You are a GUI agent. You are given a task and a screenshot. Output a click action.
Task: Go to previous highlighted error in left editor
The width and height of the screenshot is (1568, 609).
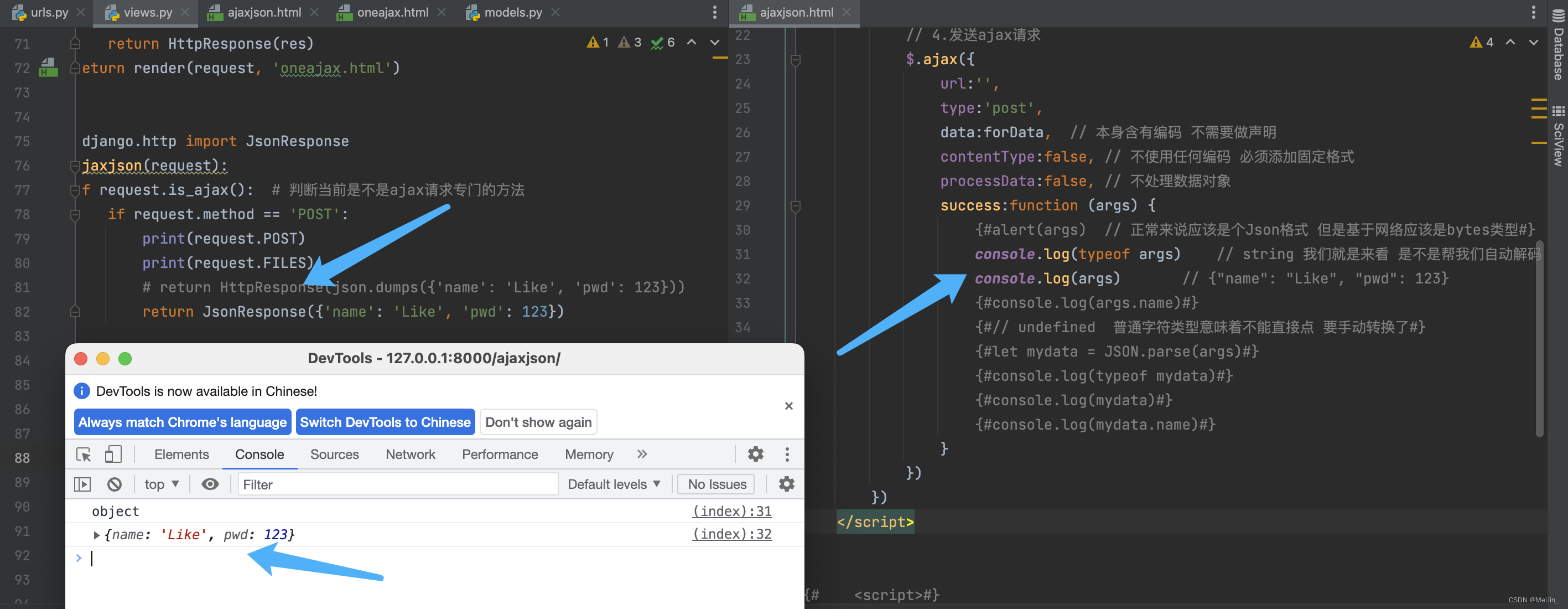pyautogui.click(x=692, y=42)
